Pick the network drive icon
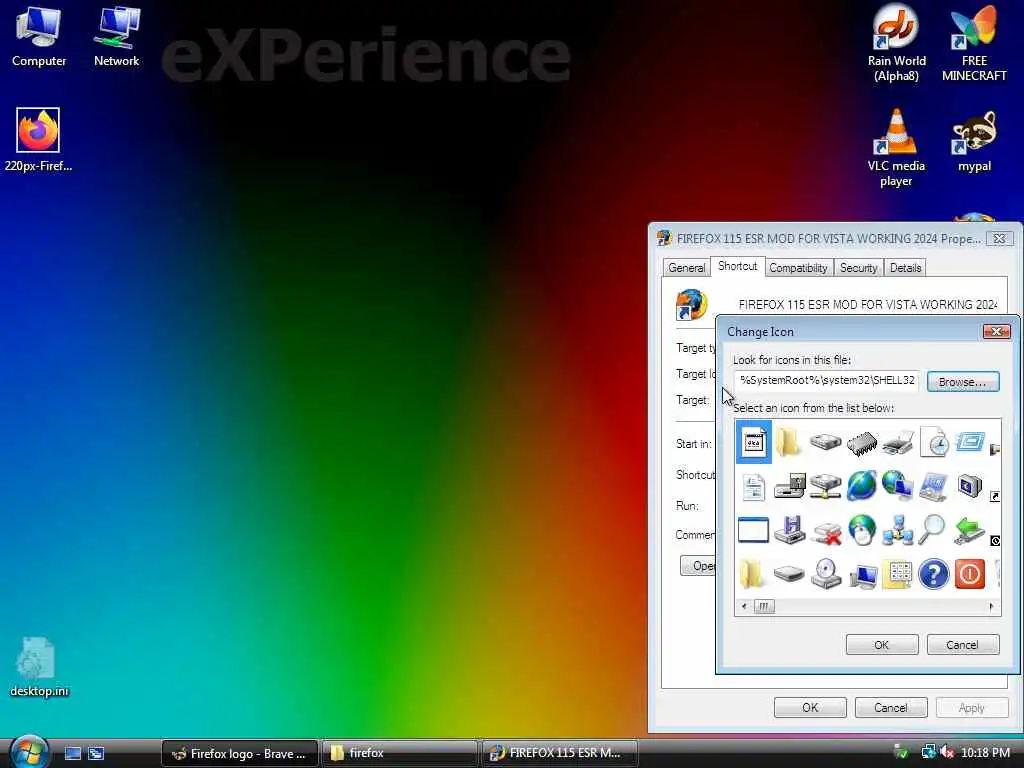This screenshot has width=1024, height=768. [825, 487]
